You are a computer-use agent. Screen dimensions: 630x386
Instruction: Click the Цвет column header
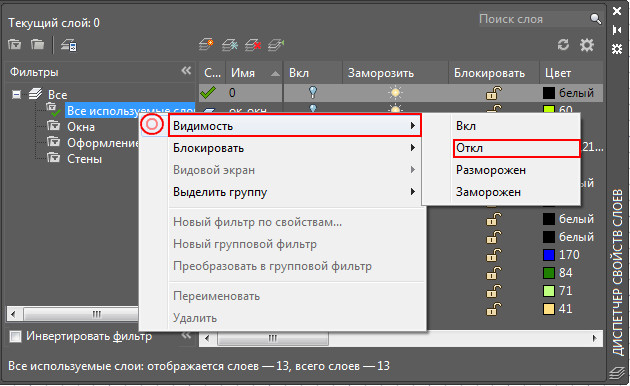[x=571, y=73]
